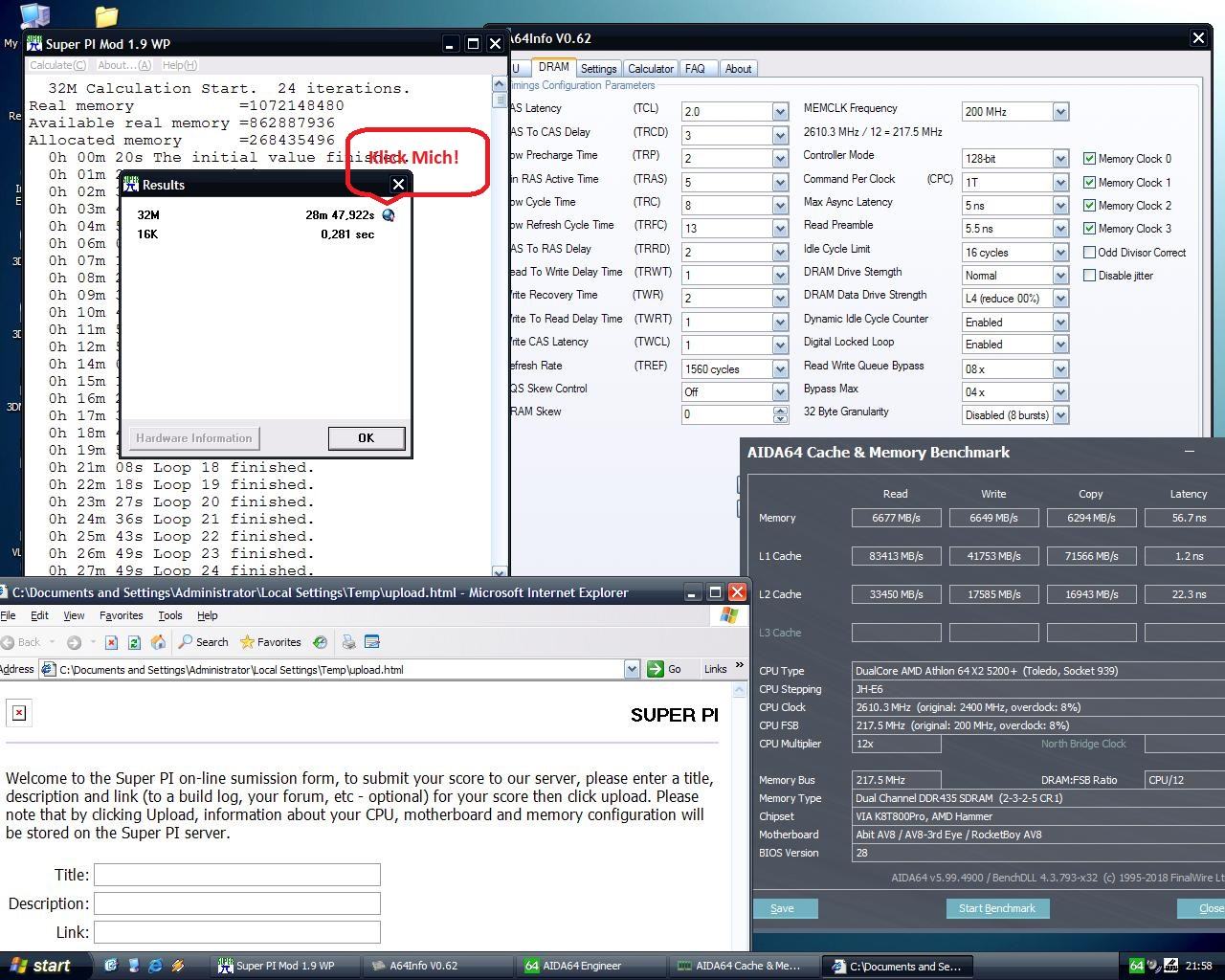The height and width of the screenshot is (980, 1225).
Task: Click the Refresh icon in Internet Explorer
Action: click(134, 642)
